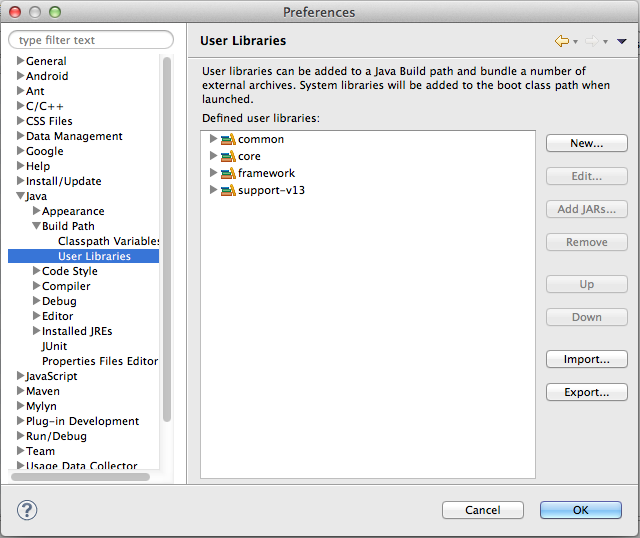Image resolution: width=640 pixels, height=538 pixels.
Task: Select CSS Files in the tree
Action: click(49, 121)
